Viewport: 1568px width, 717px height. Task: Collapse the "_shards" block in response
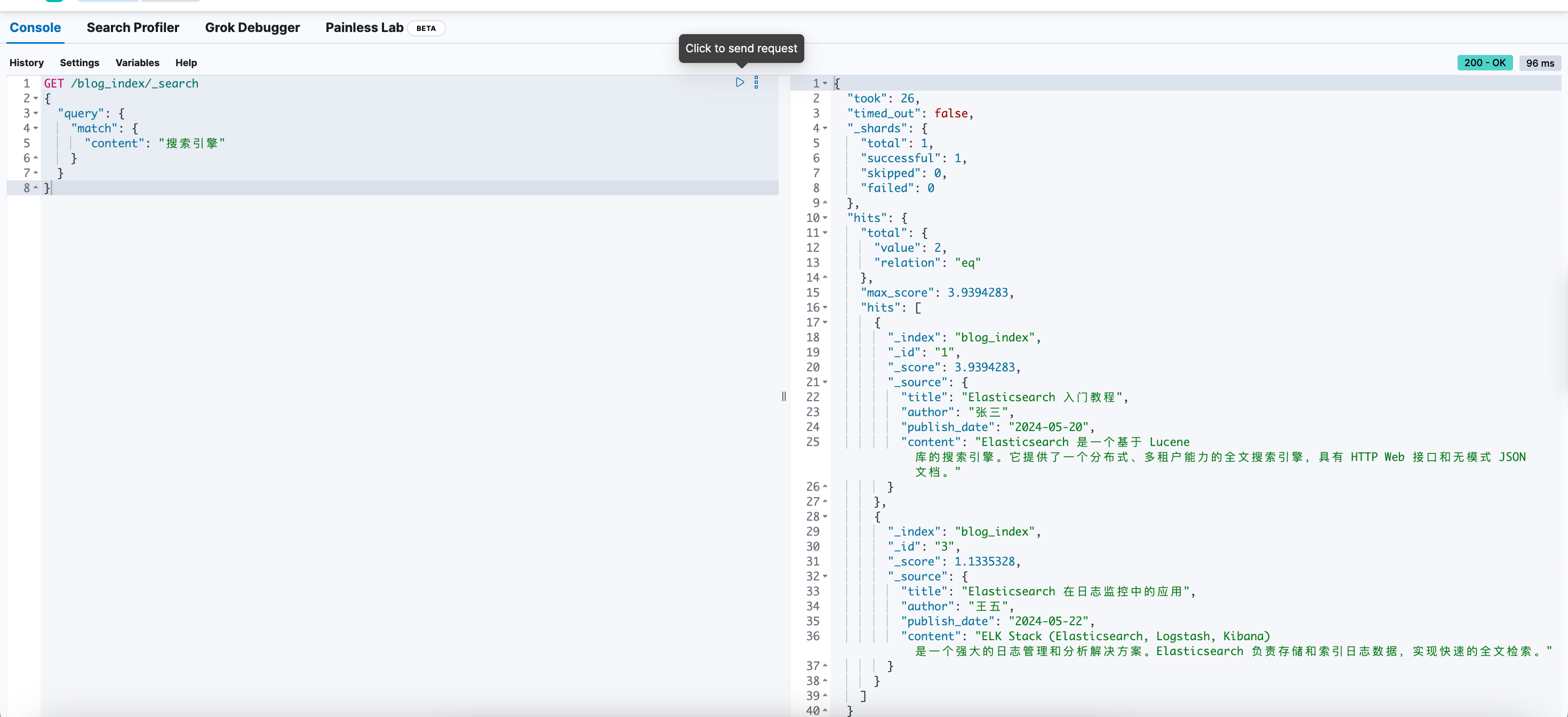825,129
